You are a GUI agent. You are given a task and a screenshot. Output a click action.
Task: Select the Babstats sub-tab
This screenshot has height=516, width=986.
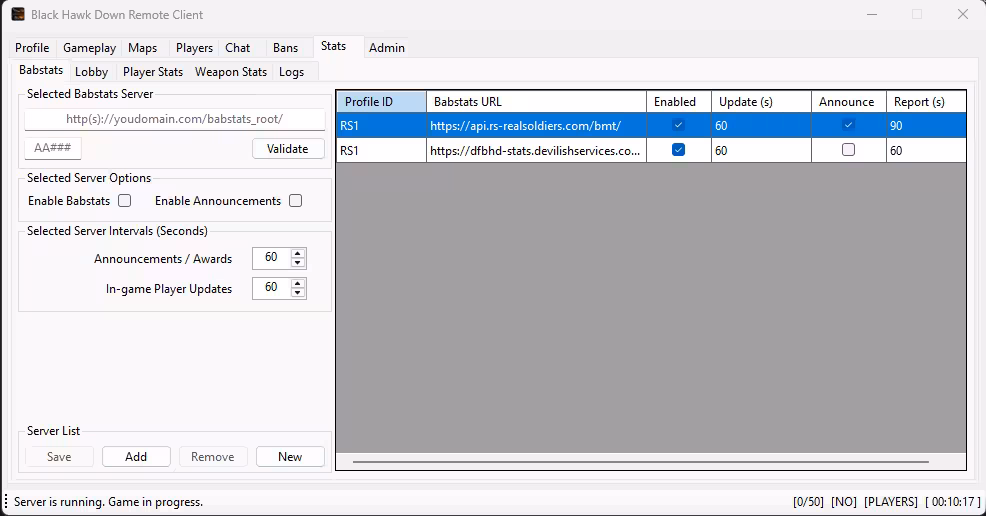[41, 70]
